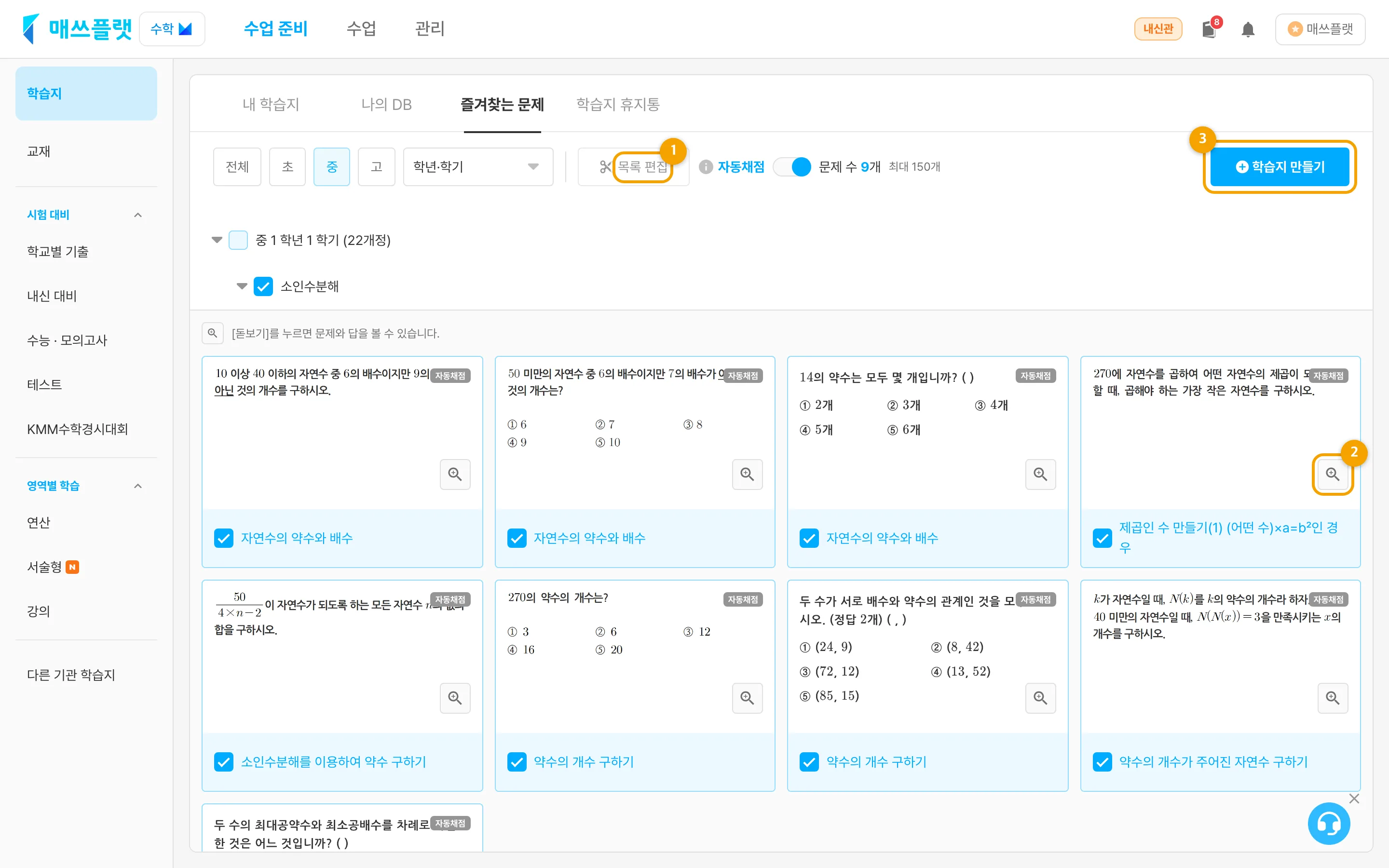Click the 학습지 만들기 button
The image size is (1389, 868).
(x=1280, y=167)
